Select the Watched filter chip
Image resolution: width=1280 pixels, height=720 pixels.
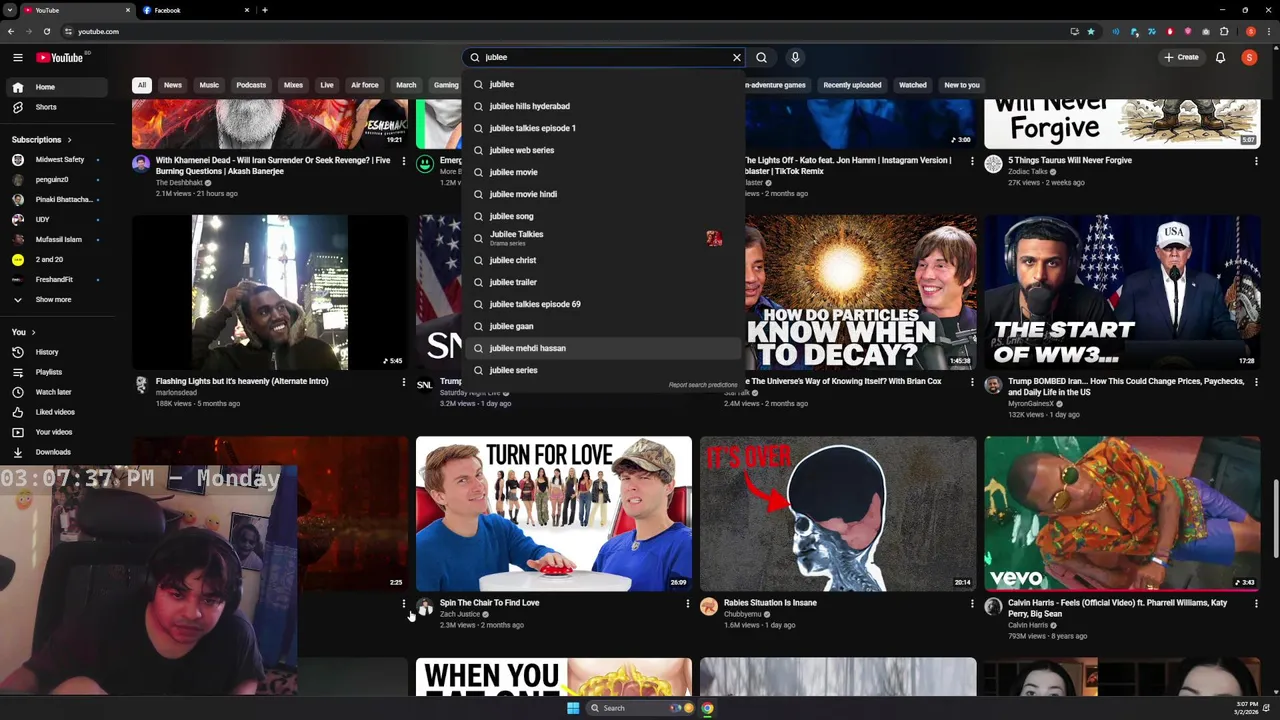(x=913, y=85)
